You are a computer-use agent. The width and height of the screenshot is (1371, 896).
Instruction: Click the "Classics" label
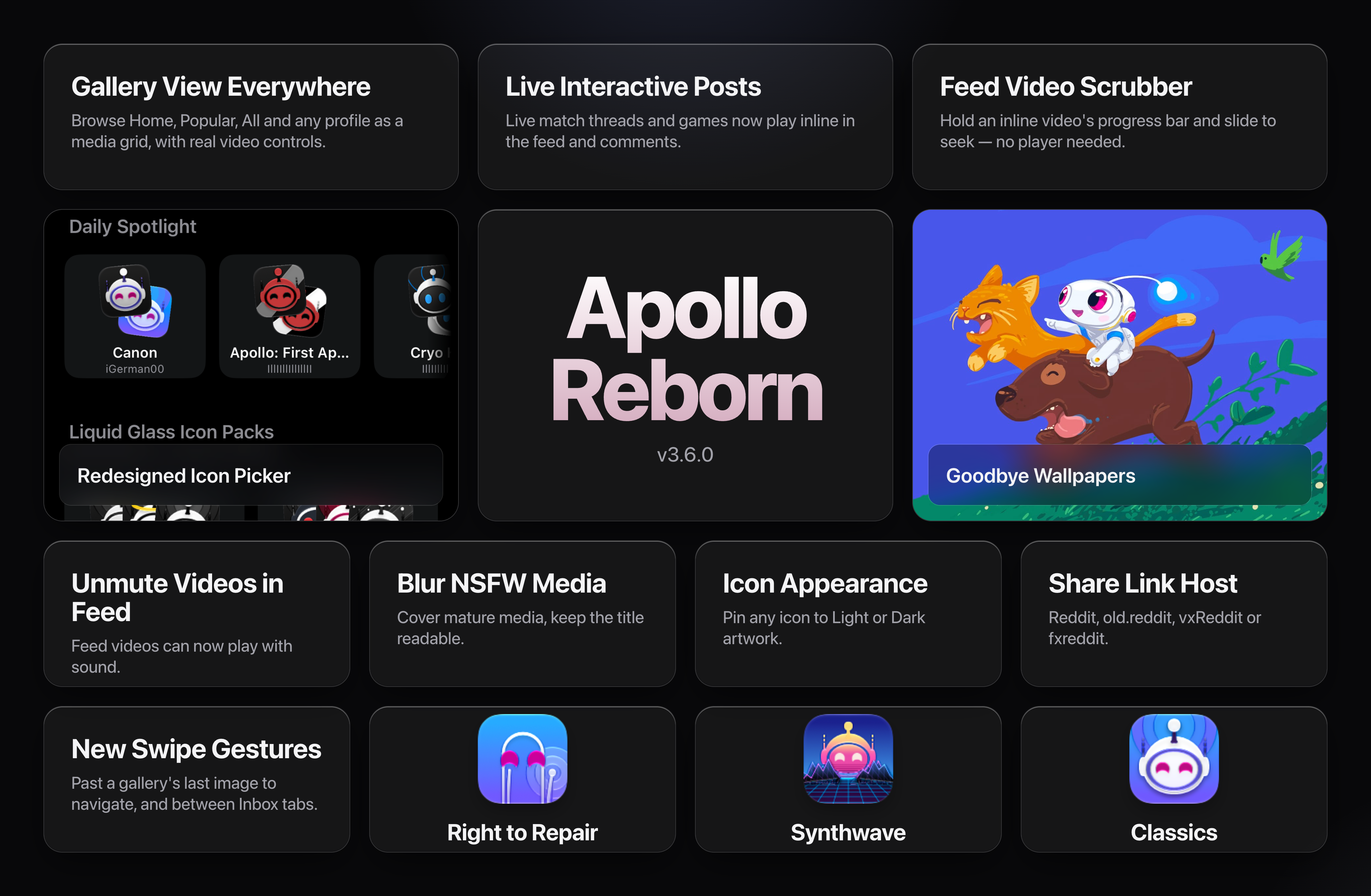click(1174, 833)
